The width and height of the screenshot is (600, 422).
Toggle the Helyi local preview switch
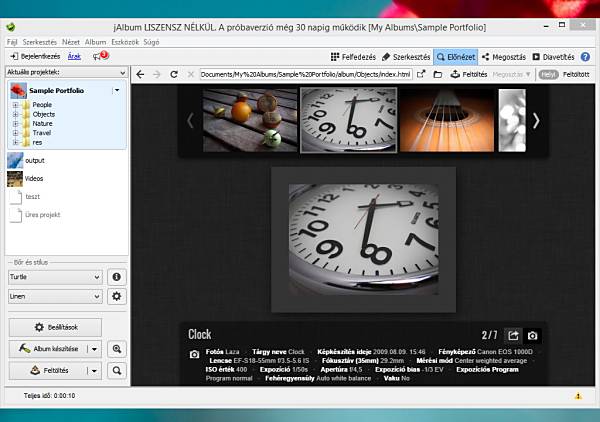[x=547, y=74]
